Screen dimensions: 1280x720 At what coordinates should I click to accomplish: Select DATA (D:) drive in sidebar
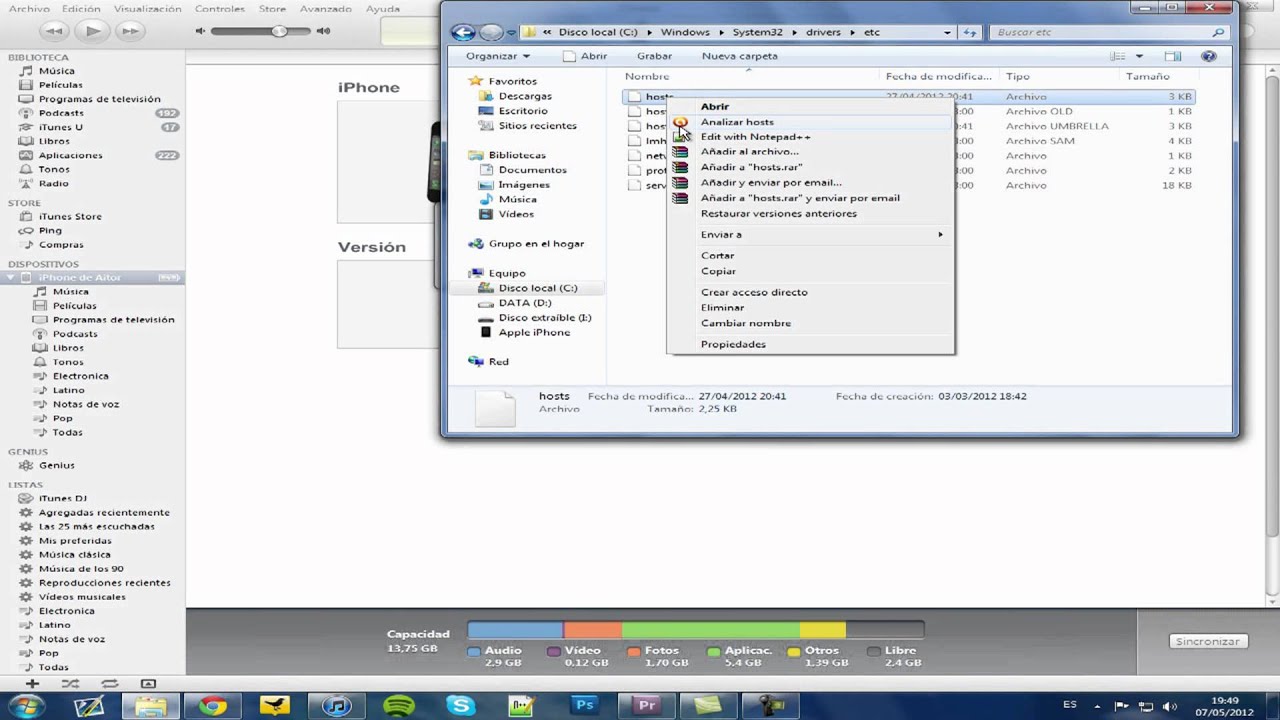(525, 303)
